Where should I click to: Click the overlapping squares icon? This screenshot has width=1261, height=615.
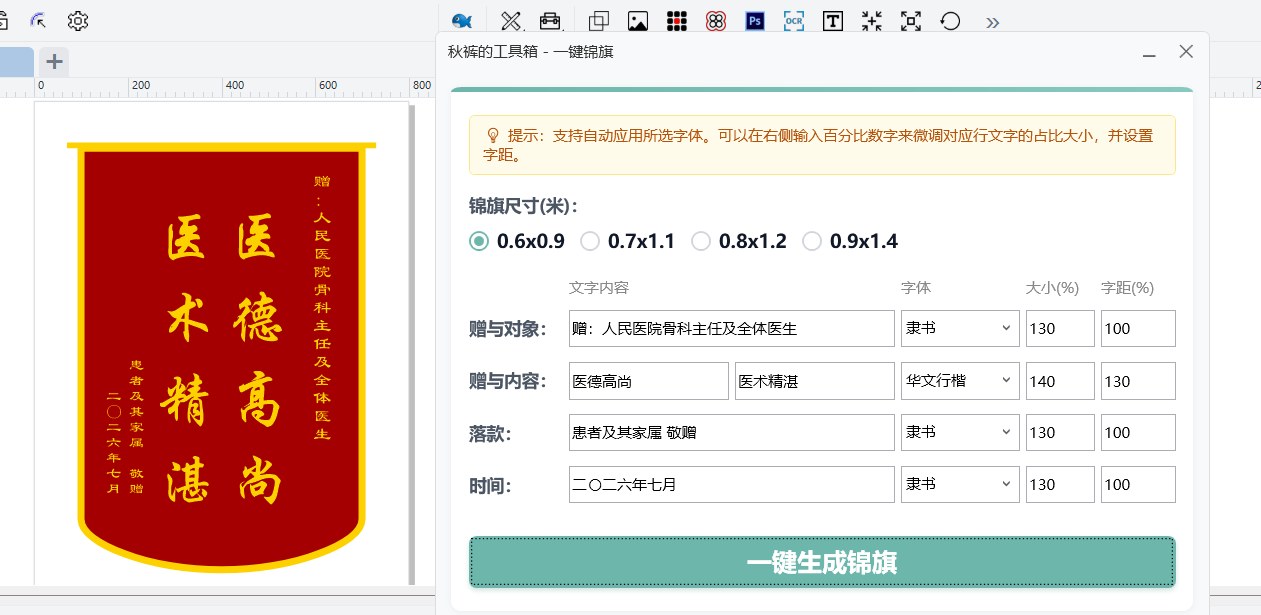click(x=599, y=21)
